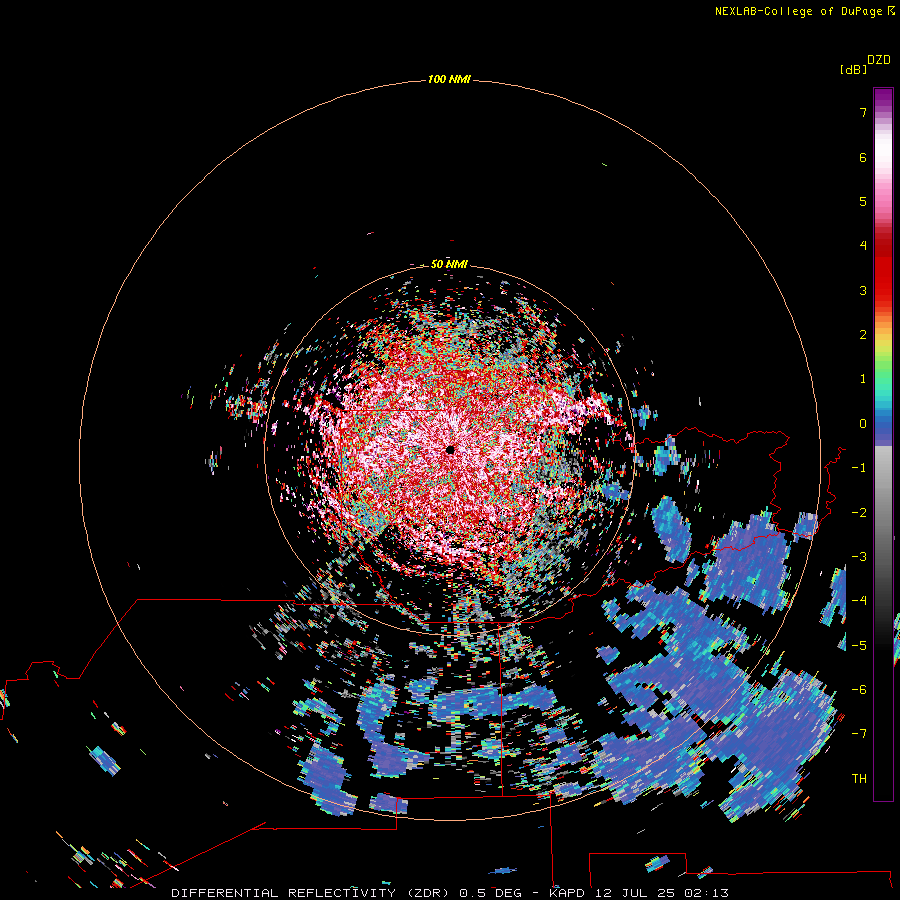Click the -7 dB scale value

pos(859,734)
